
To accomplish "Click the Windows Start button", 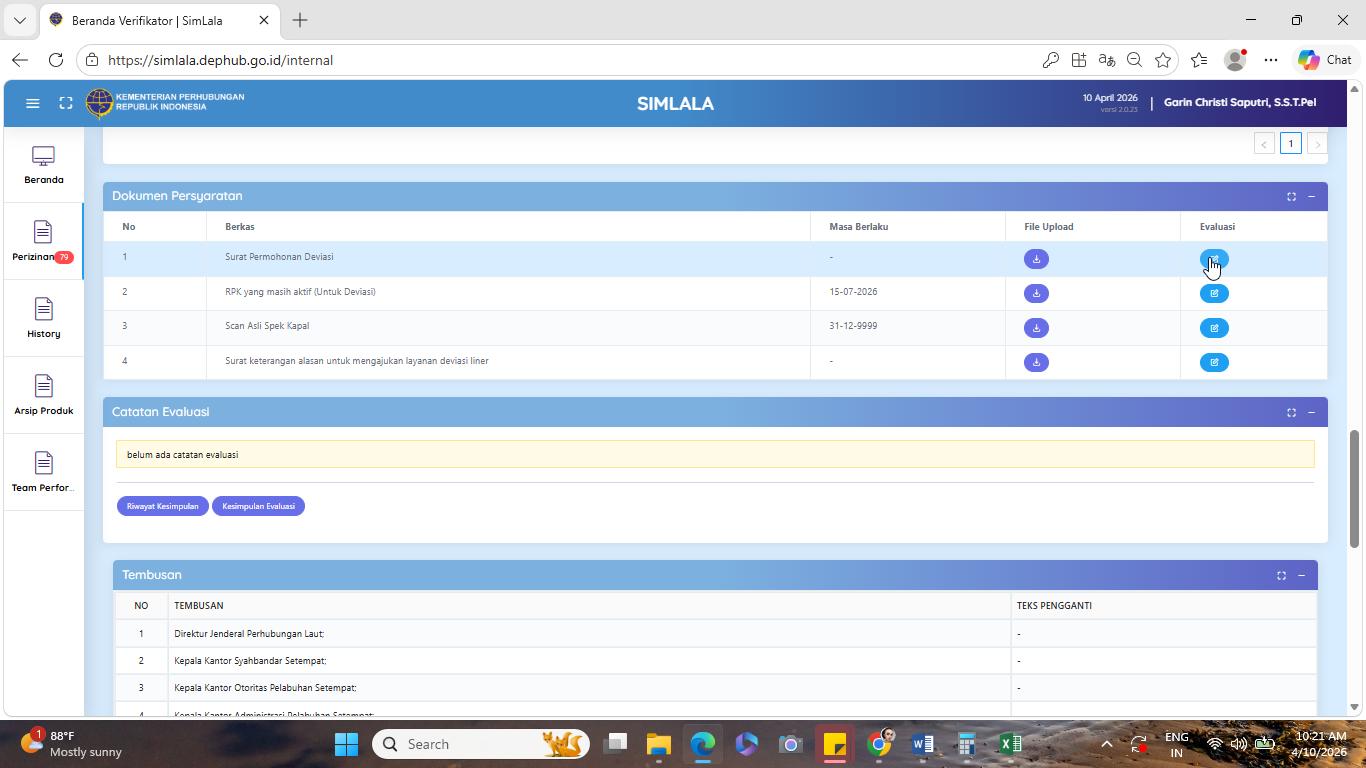I will tap(346, 744).
